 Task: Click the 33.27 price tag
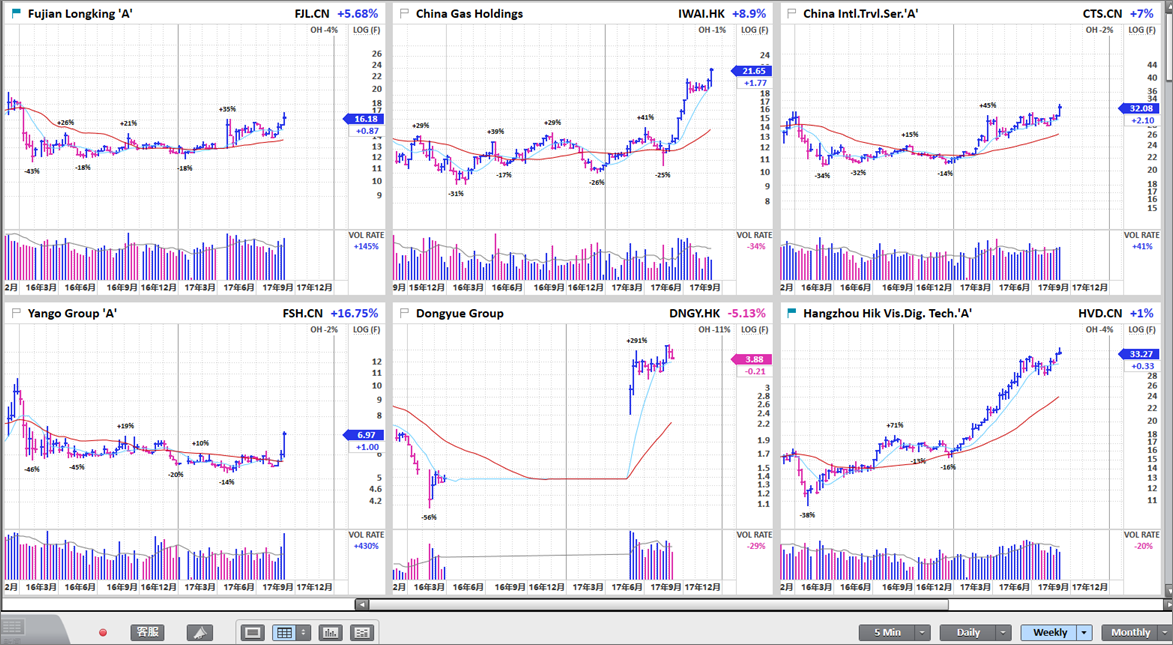(1138, 353)
